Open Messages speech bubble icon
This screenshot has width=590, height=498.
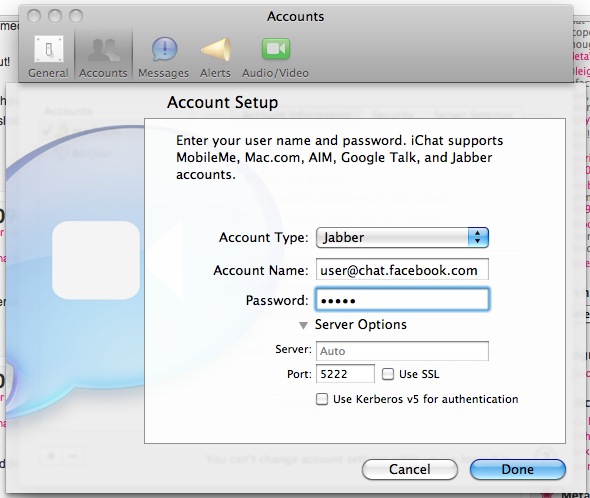pos(164,49)
